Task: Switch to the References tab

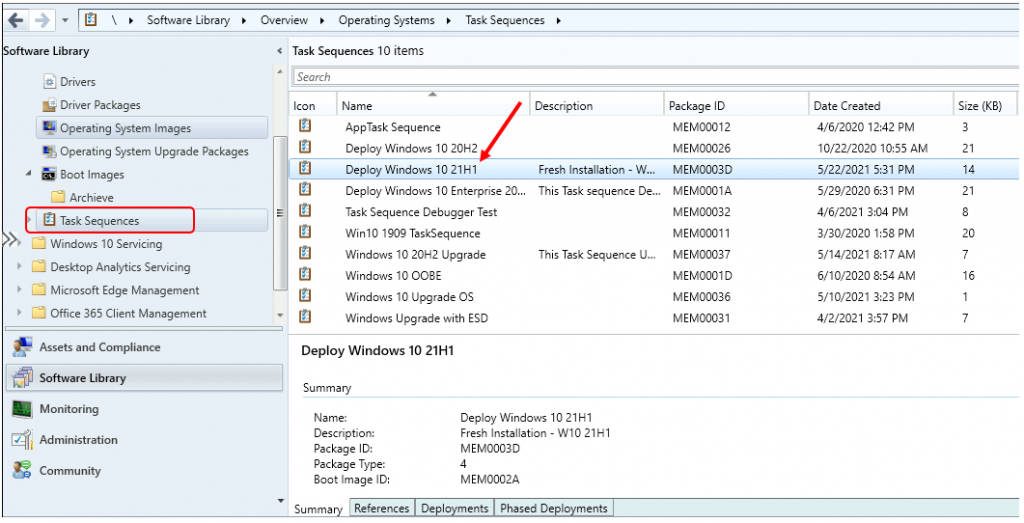Action: (382, 509)
